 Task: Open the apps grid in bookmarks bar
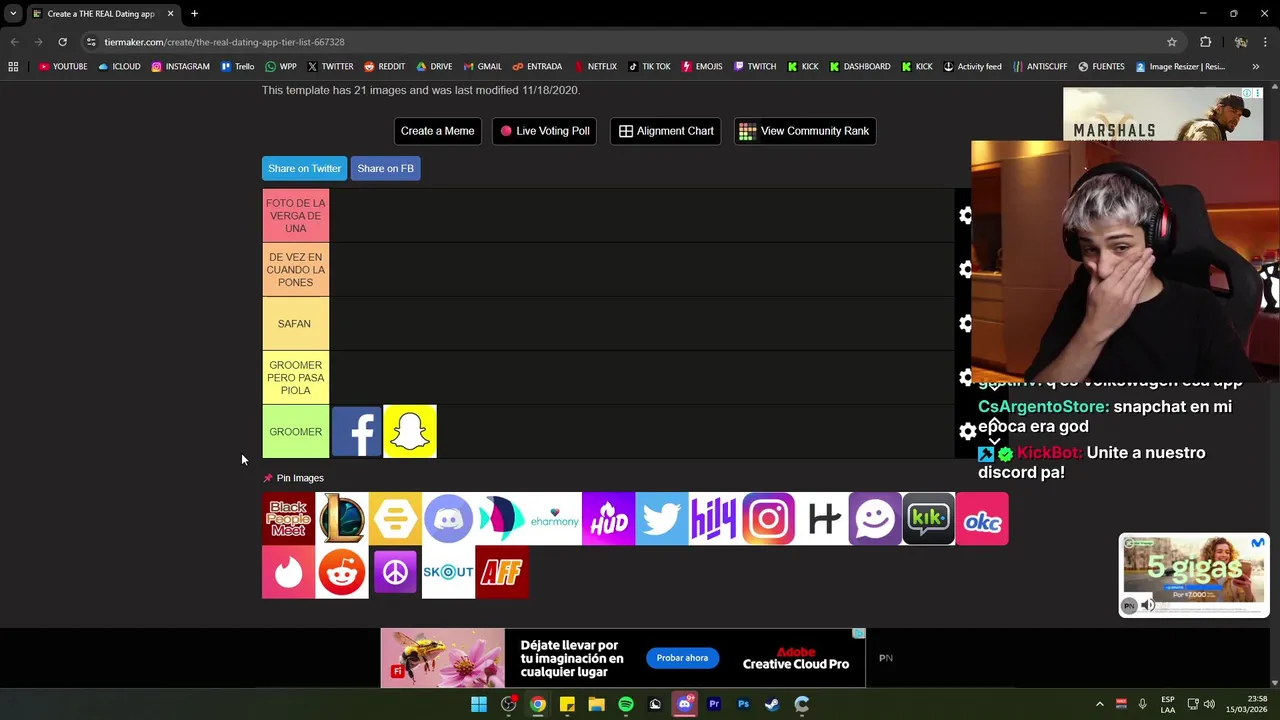13,67
